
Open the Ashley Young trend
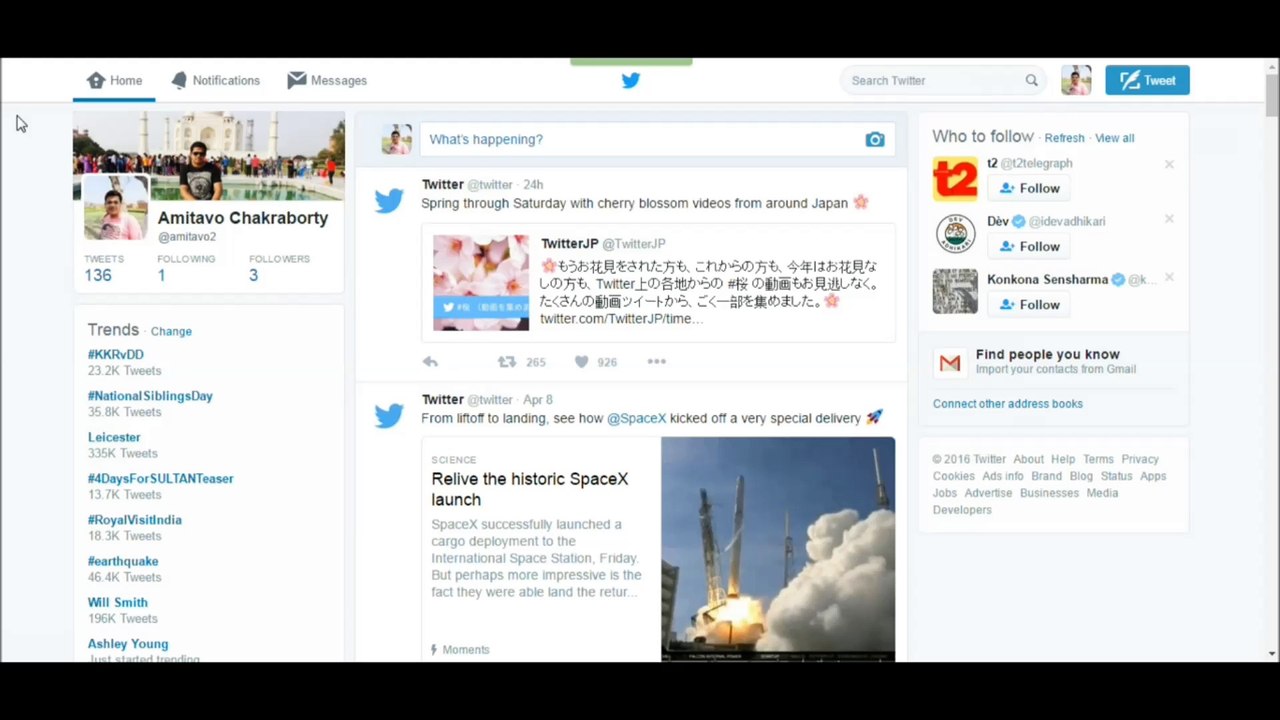(x=128, y=644)
